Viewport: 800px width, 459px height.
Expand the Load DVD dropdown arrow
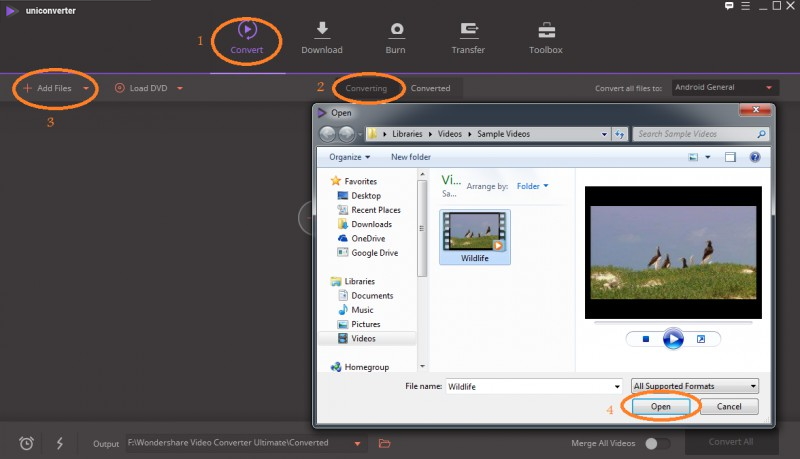[x=180, y=88]
